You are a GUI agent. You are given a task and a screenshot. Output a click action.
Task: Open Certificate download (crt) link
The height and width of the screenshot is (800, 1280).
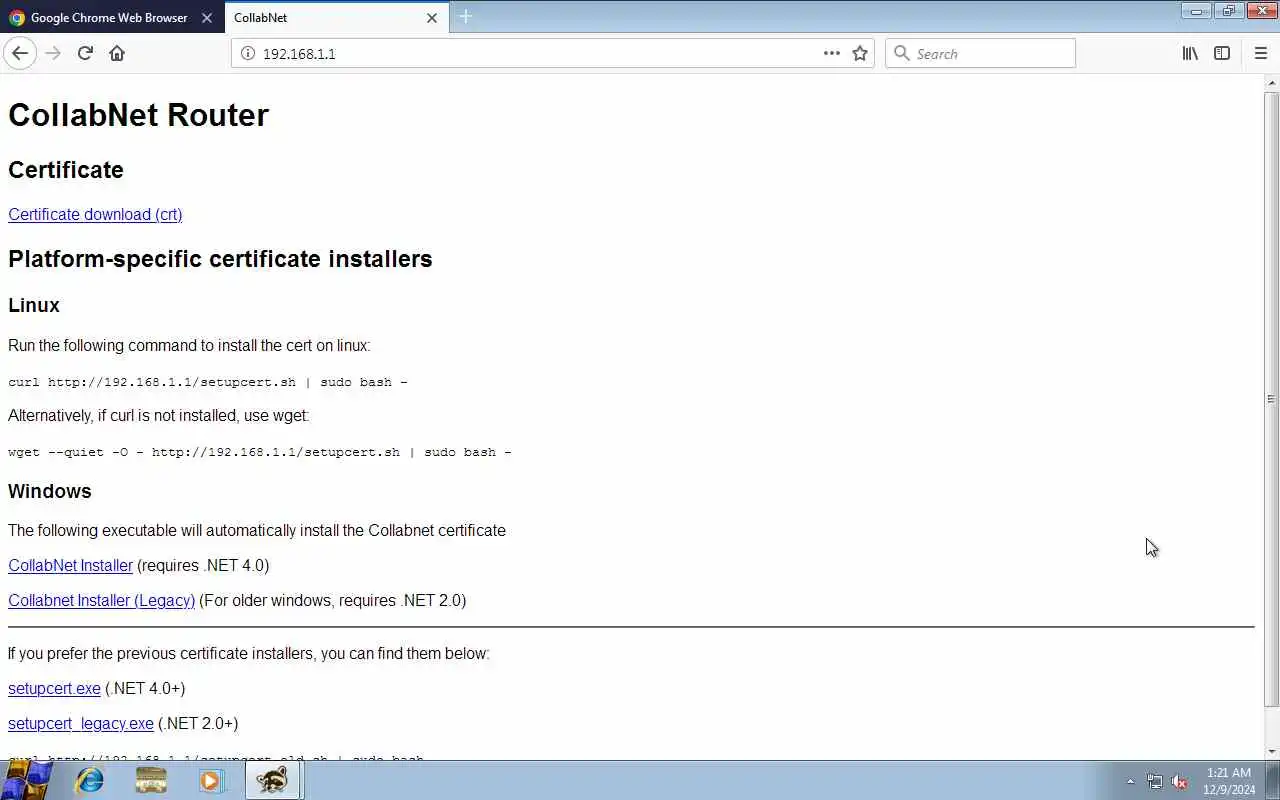click(x=95, y=214)
